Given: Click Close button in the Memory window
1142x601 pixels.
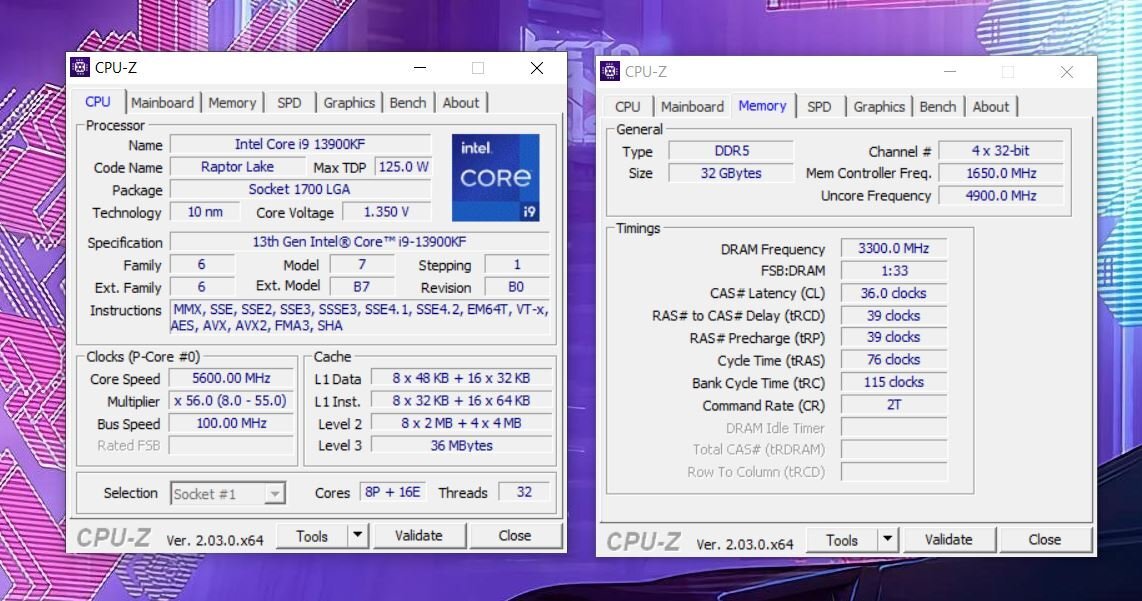Looking at the screenshot, I should click(1044, 540).
